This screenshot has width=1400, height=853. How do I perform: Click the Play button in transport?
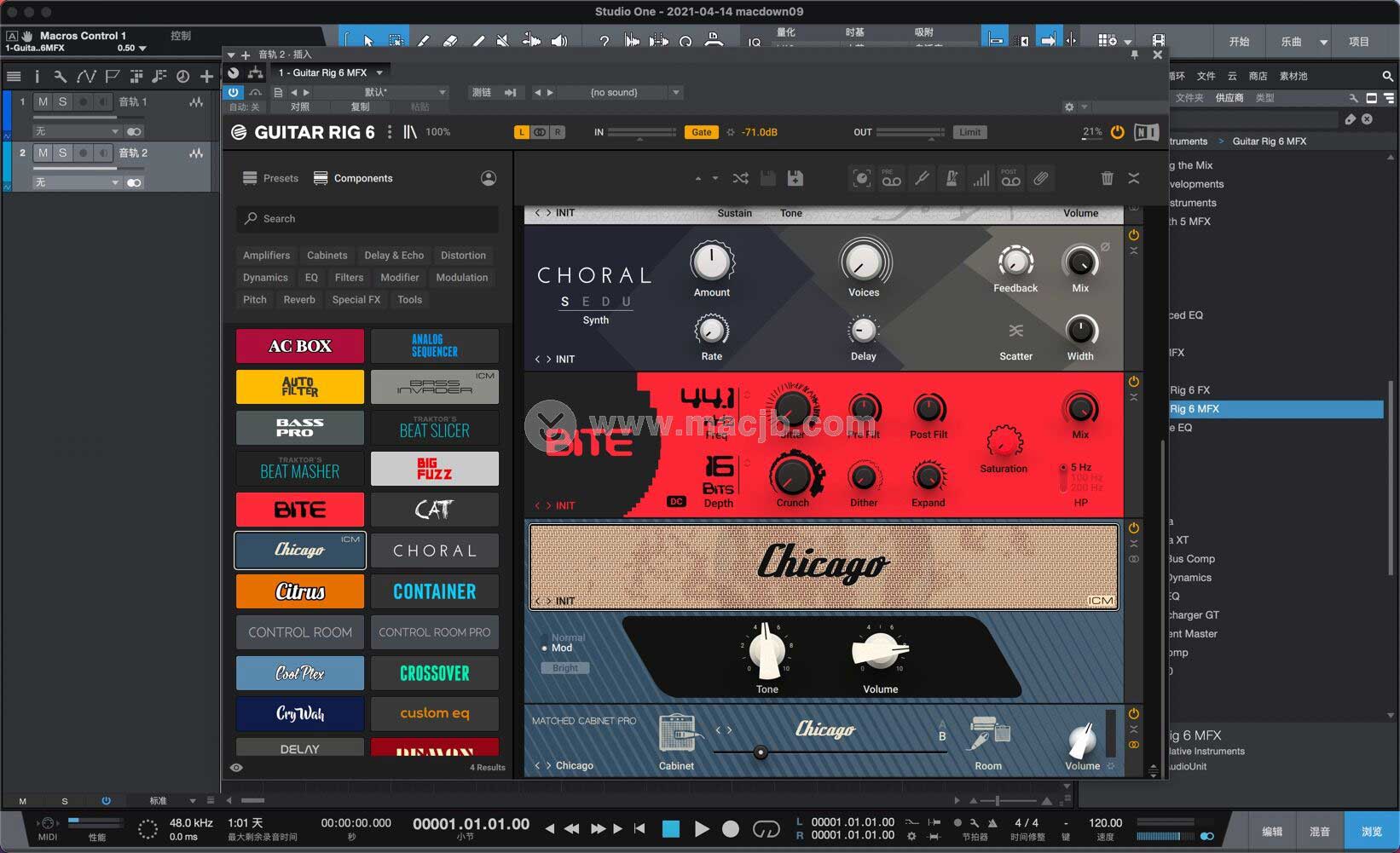[x=702, y=829]
